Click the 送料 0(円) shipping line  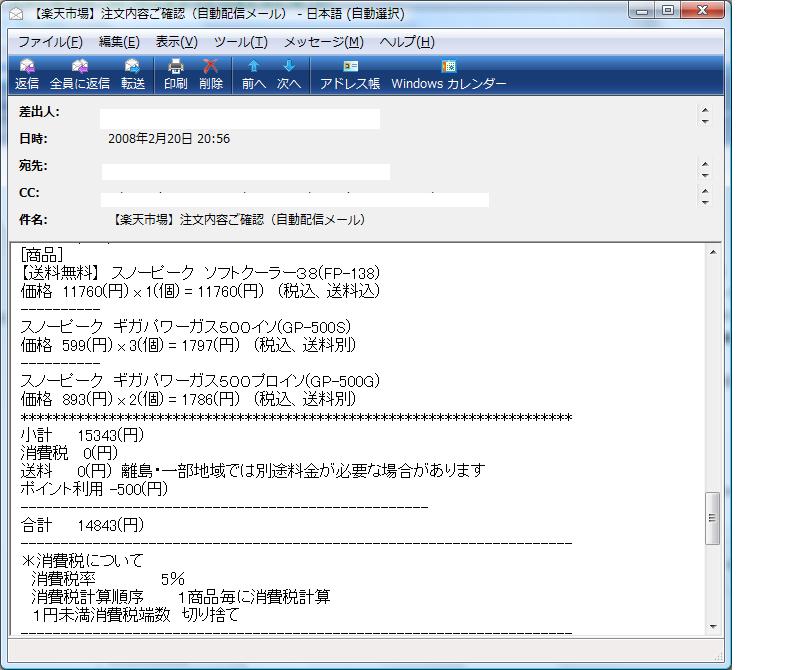[253, 471]
